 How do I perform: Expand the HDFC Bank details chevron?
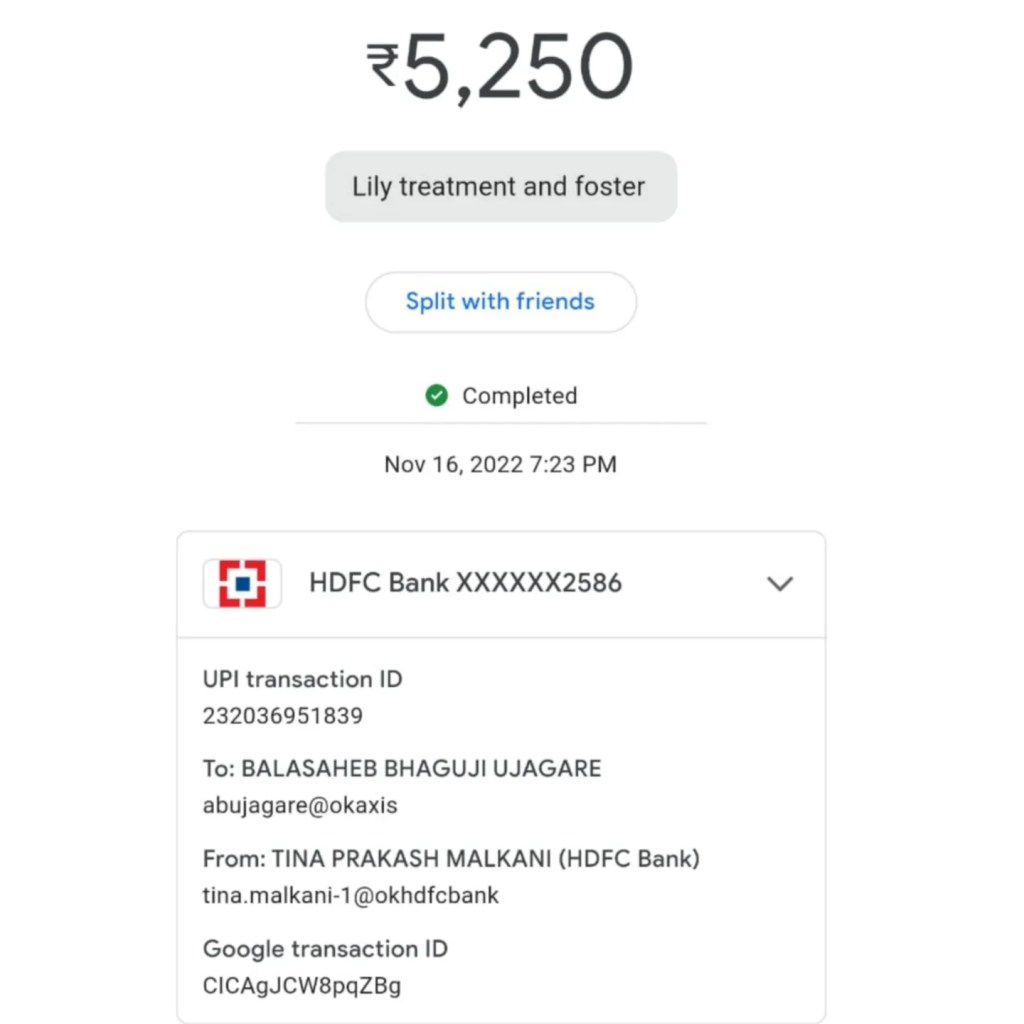[x=779, y=584]
